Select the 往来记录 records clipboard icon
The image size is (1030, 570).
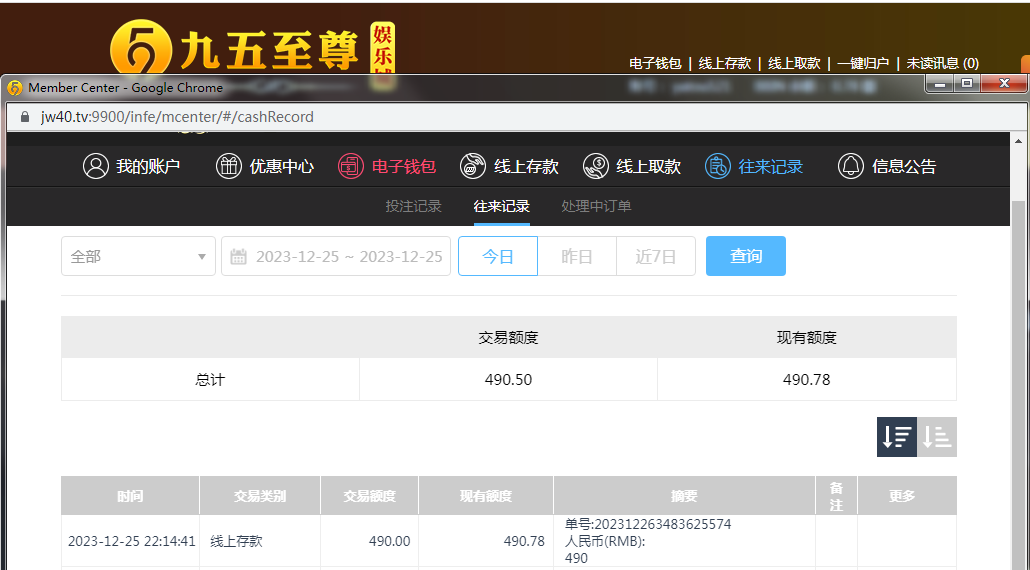[x=717, y=166]
